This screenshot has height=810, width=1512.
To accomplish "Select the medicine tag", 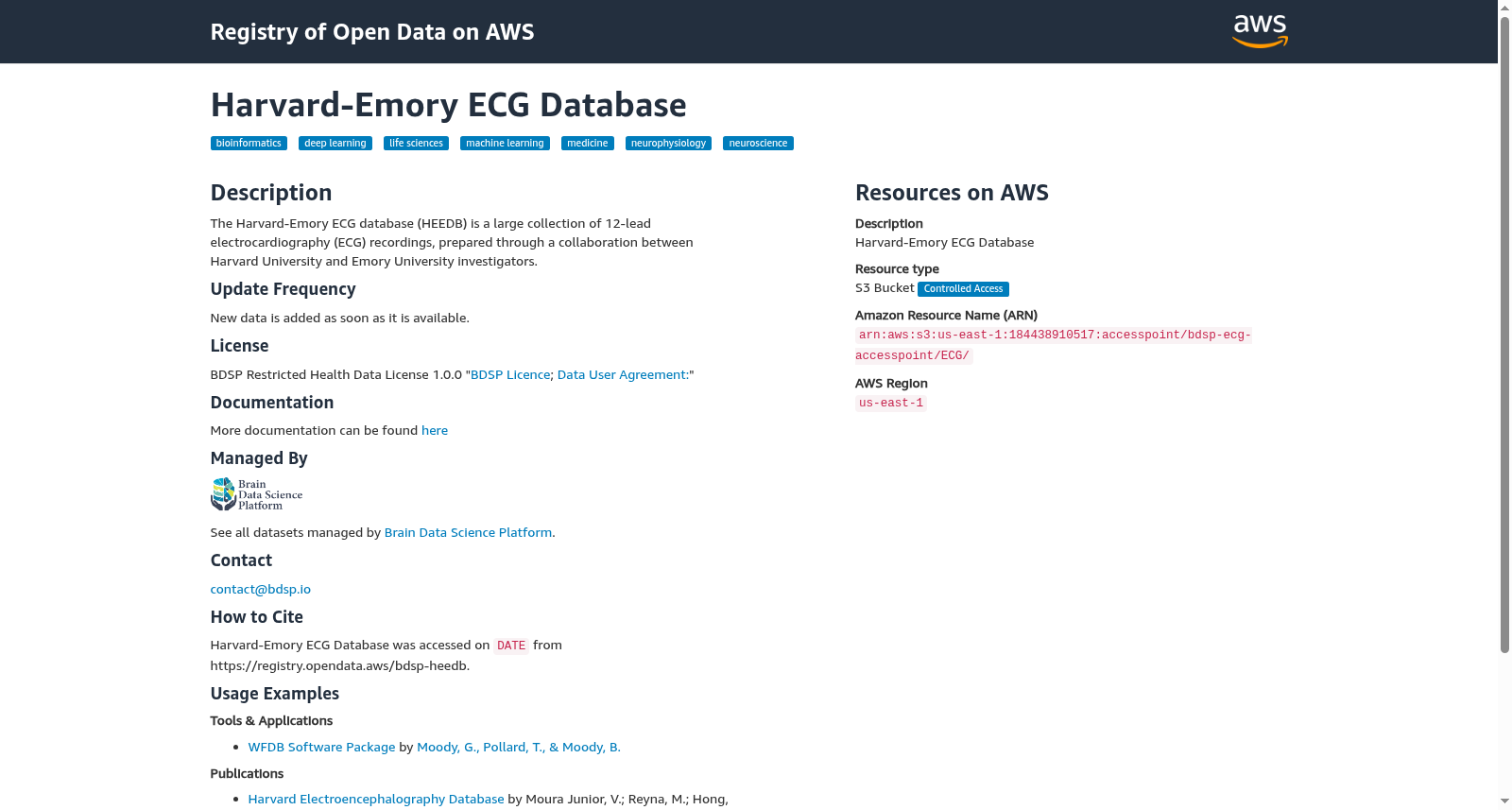I will click(588, 144).
